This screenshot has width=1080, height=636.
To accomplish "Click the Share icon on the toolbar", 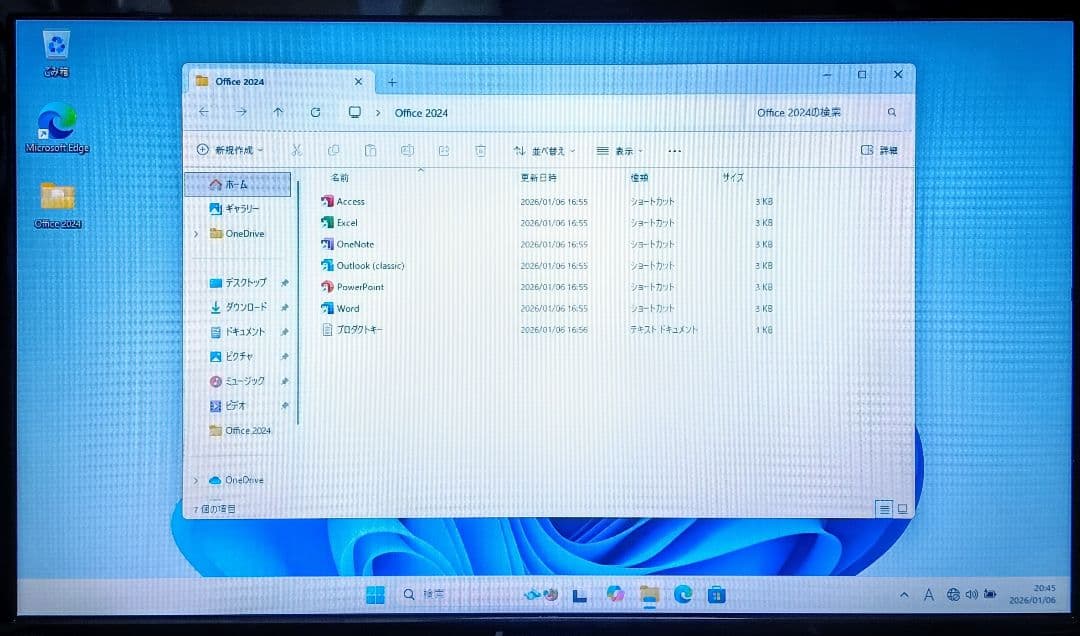I will point(443,150).
